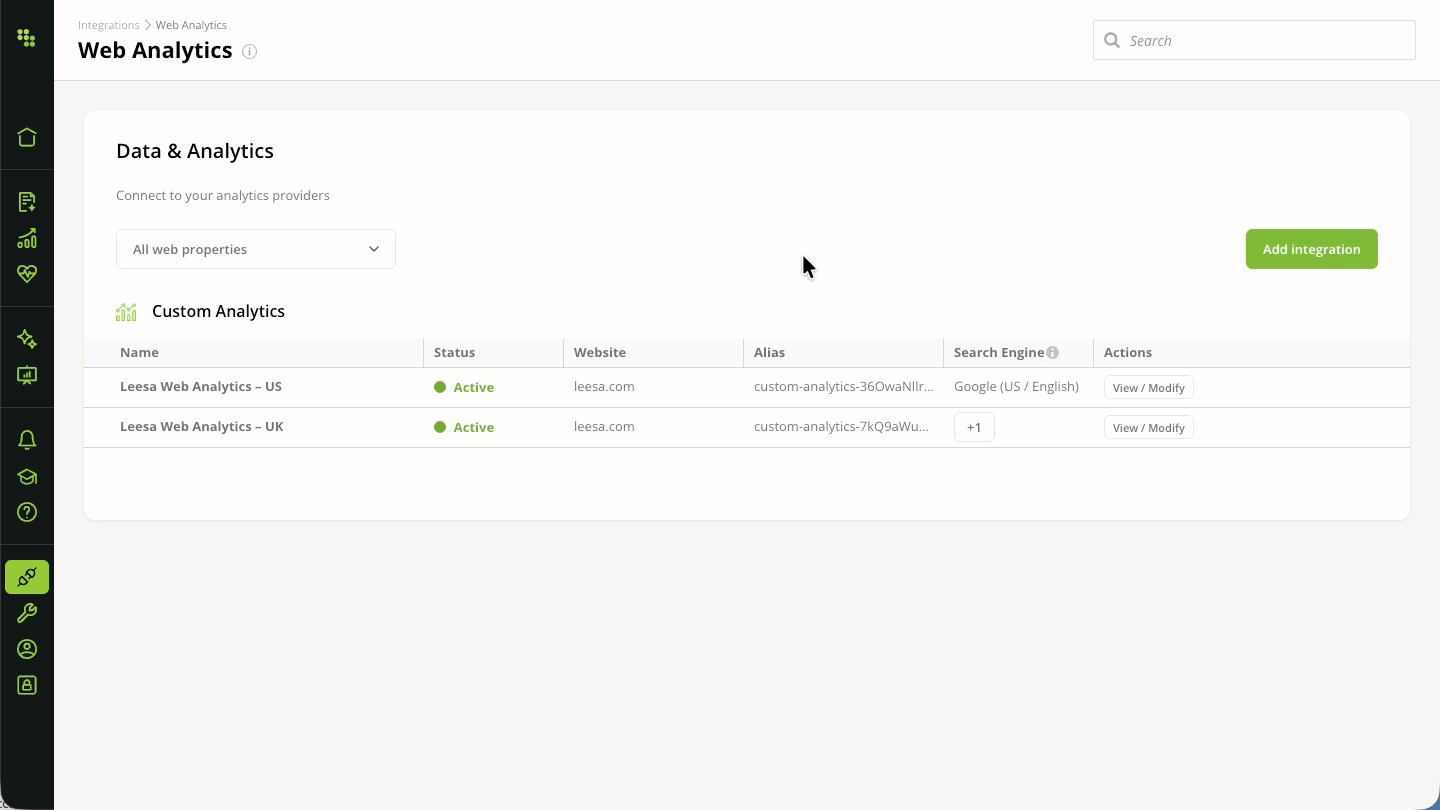Click leesa.com in the US row
Image resolution: width=1440 pixels, height=810 pixels.
pos(604,387)
